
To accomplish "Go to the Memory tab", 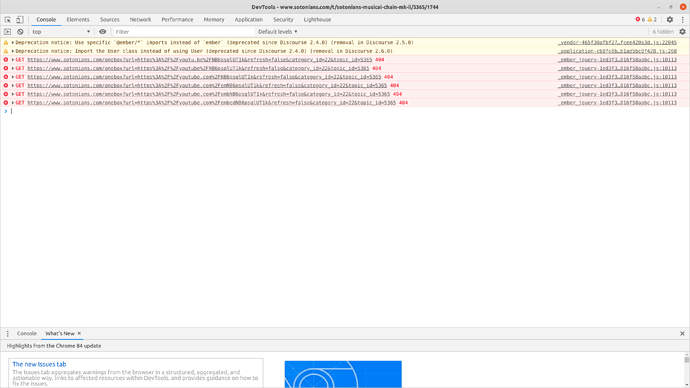I will pyautogui.click(x=214, y=20).
